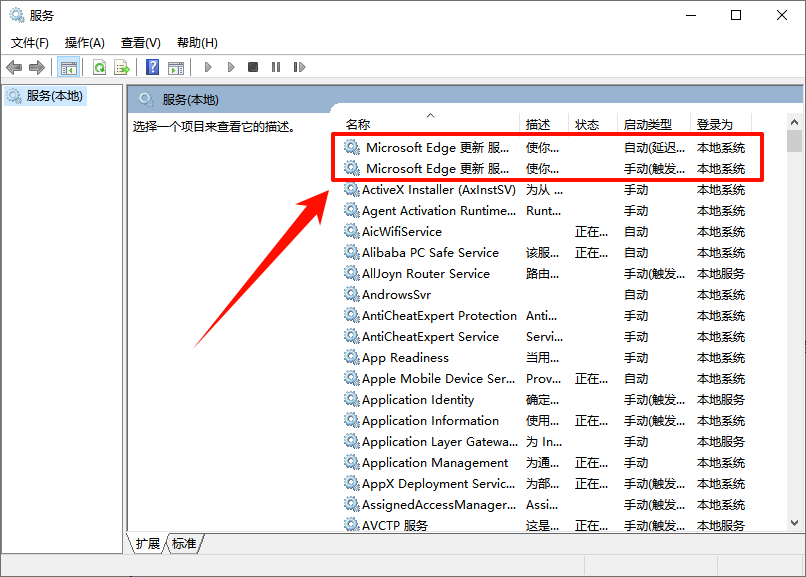
Task: Click the Refresh toolbar icon
Action: click(100, 67)
